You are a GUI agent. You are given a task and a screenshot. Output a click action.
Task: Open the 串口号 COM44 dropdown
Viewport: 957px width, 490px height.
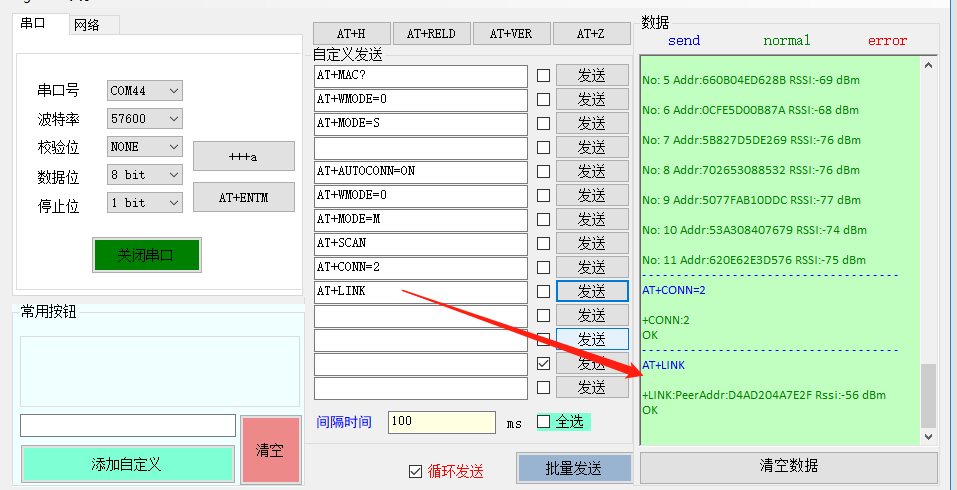(145, 91)
